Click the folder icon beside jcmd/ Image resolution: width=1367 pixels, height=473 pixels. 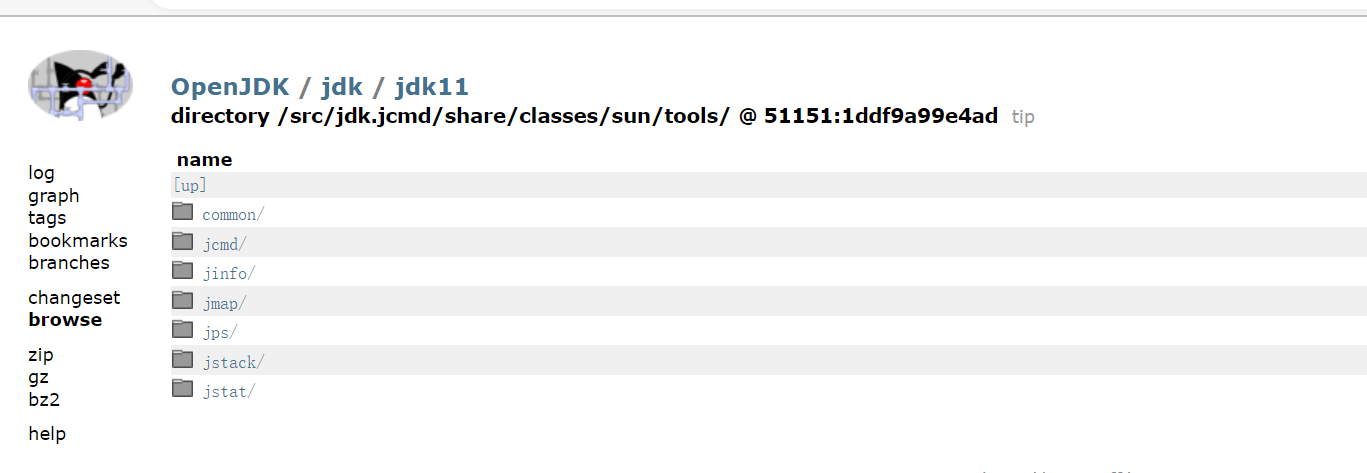coord(182,241)
